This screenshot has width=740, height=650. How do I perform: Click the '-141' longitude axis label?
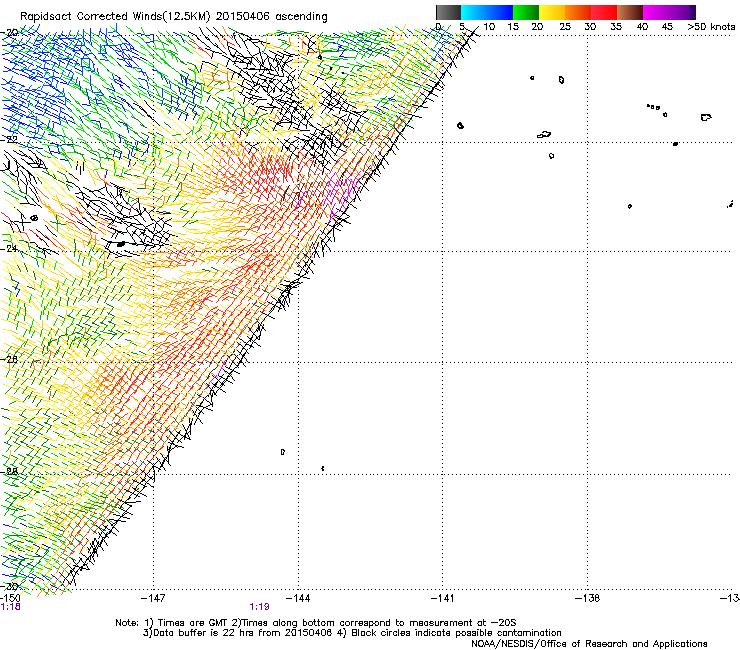tap(443, 598)
